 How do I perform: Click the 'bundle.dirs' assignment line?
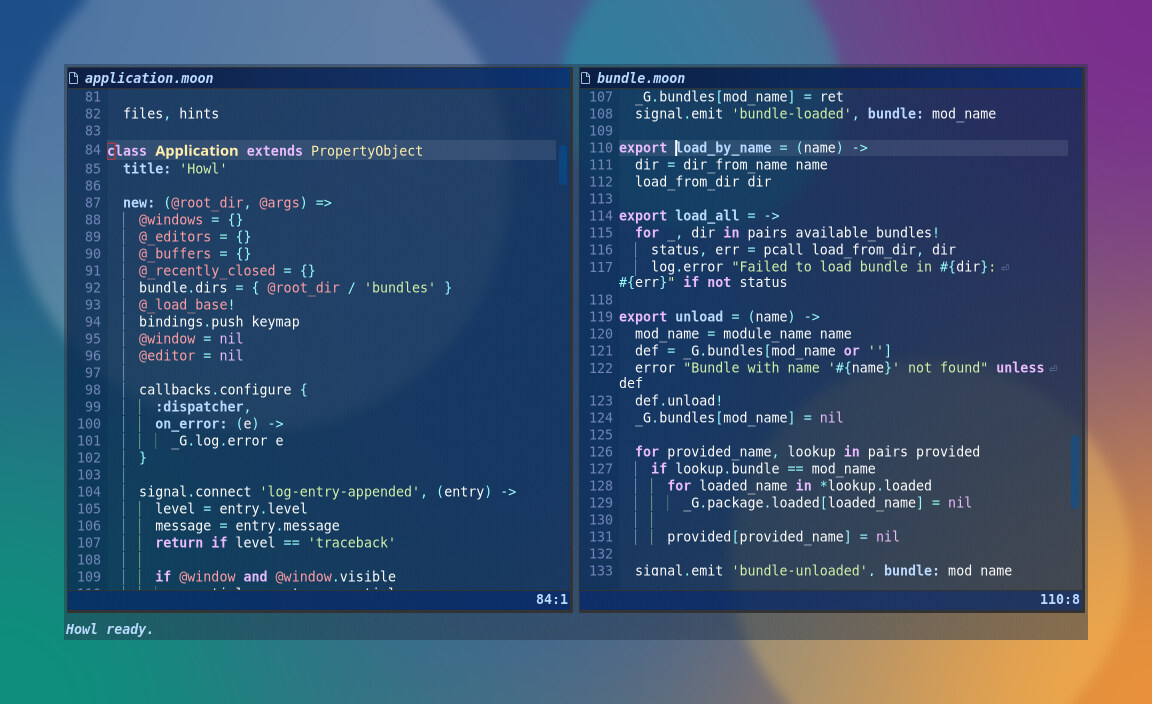pyautogui.click(x=295, y=287)
